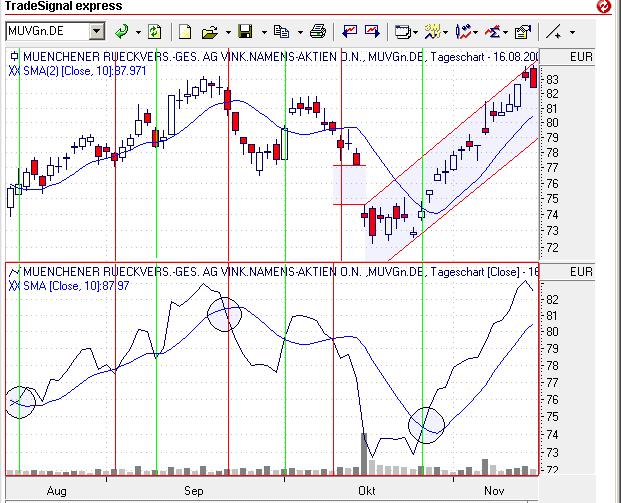Click the line series icon before lower title
Image resolution: width=621 pixels, height=503 pixels.
(x=14, y=272)
